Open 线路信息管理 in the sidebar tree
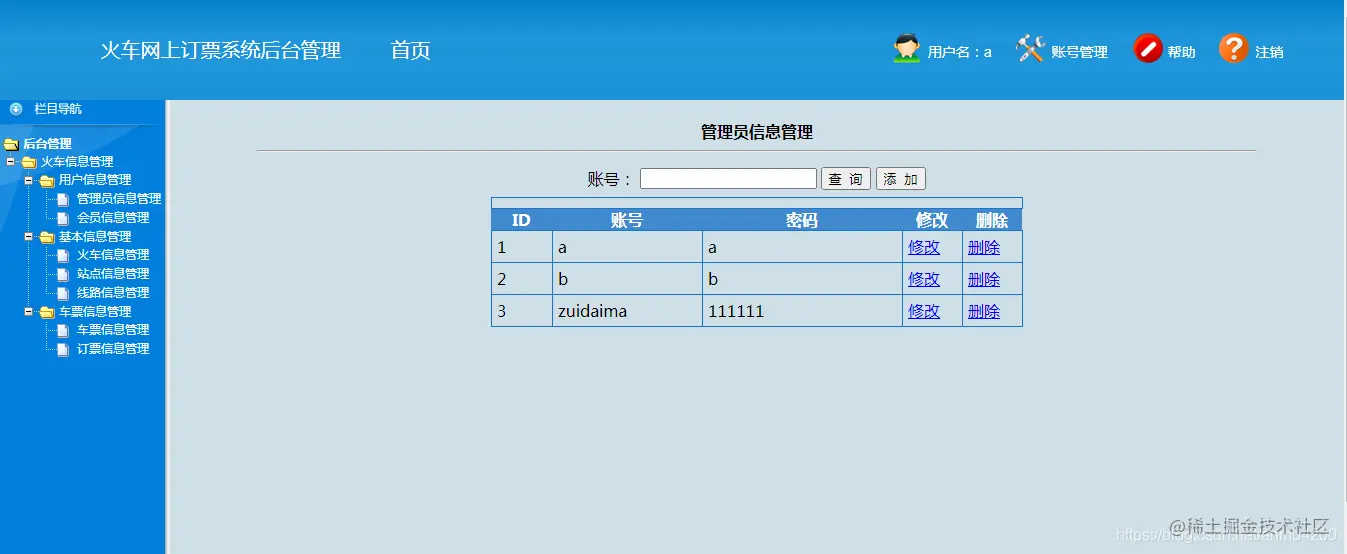Image resolution: width=1347 pixels, height=554 pixels. 113,293
